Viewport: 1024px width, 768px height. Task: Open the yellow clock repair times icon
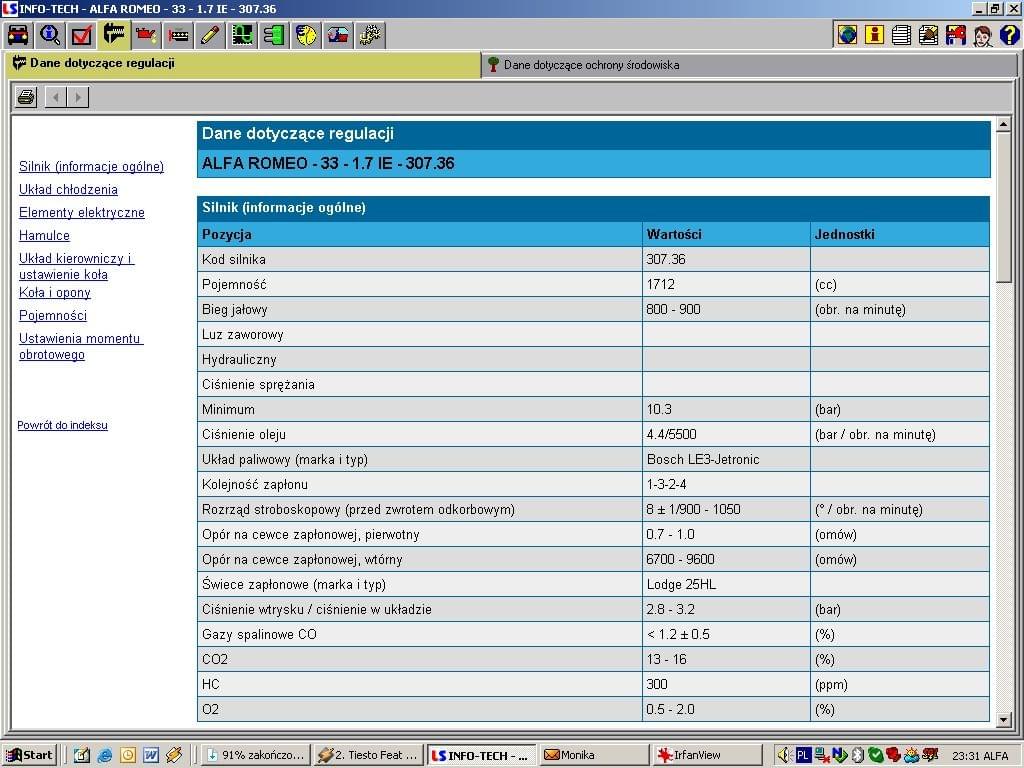tap(306, 35)
